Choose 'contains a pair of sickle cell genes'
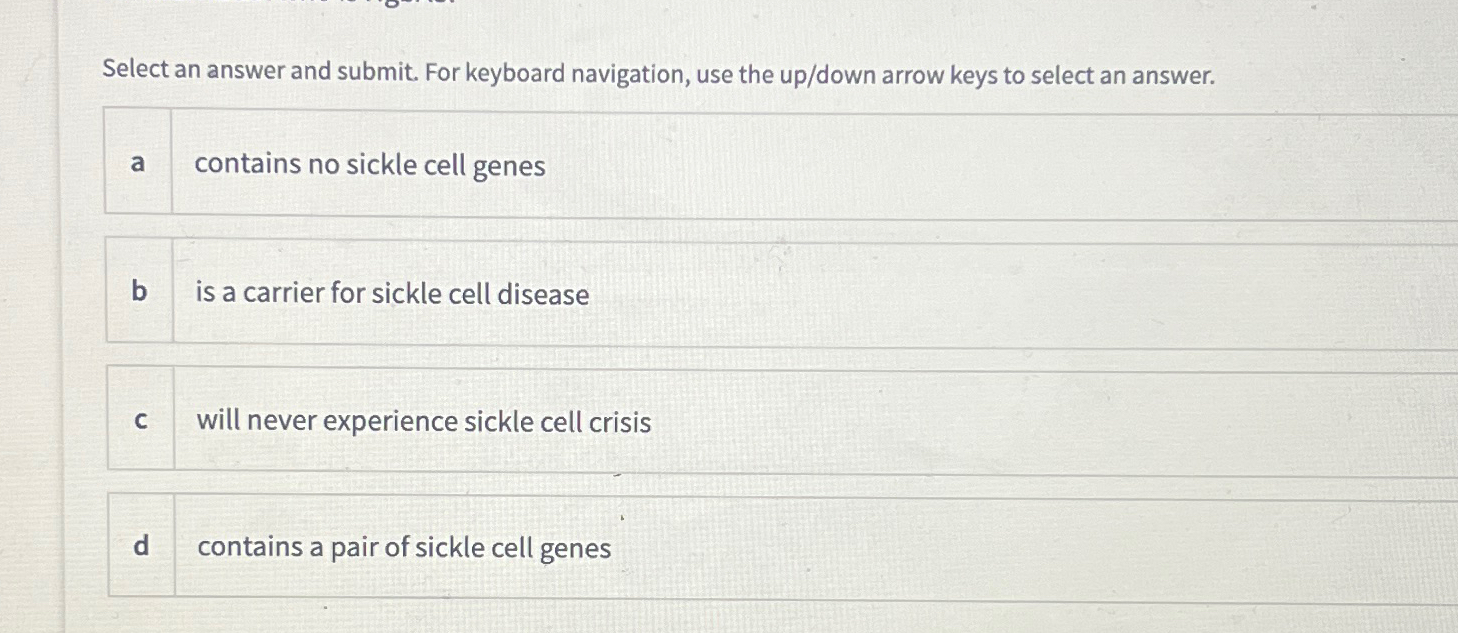The width and height of the screenshot is (1458, 633). [x=404, y=547]
